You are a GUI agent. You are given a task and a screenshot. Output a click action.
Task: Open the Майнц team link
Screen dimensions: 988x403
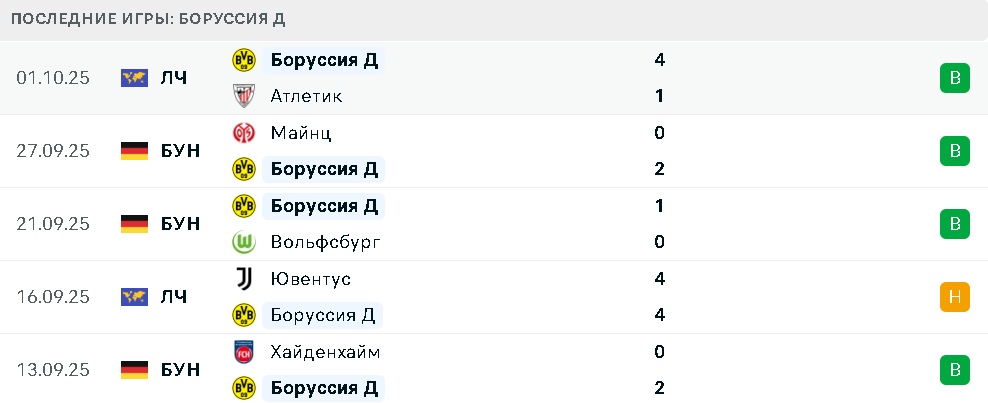click(301, 133)
